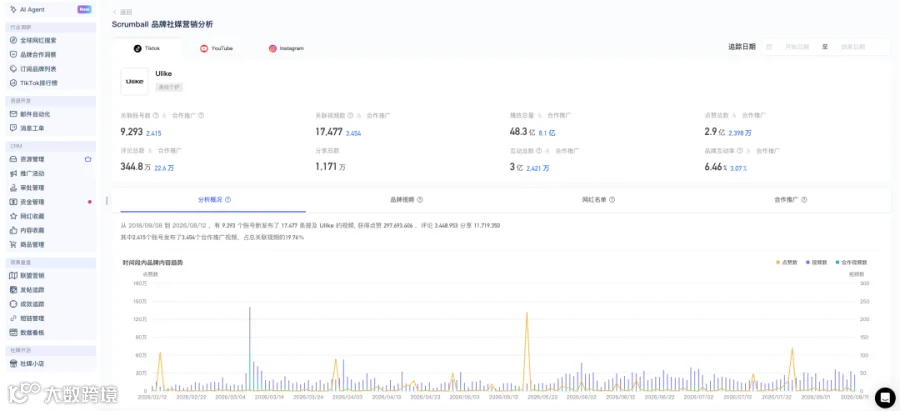
Task: Click the start date field of 追踪日期
Action: [797, 47]
